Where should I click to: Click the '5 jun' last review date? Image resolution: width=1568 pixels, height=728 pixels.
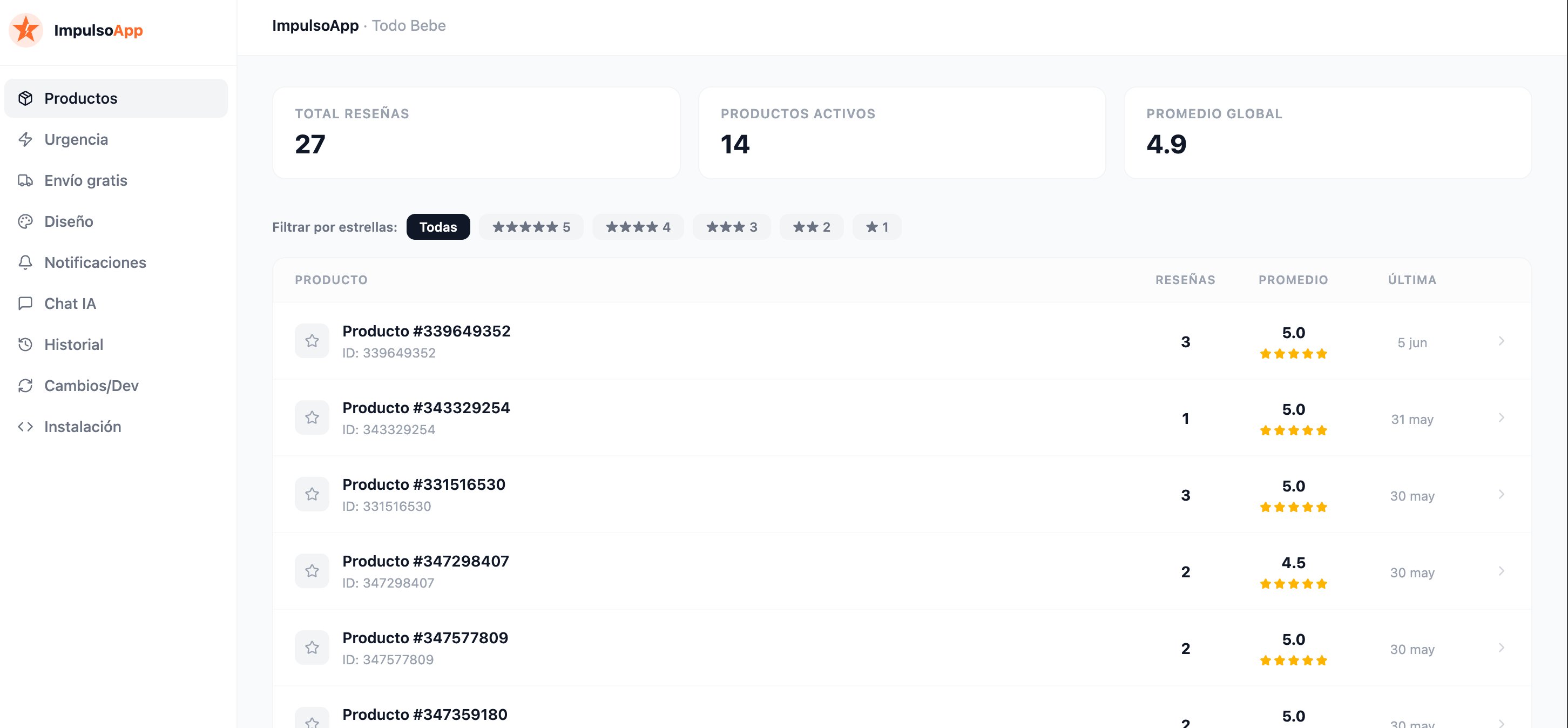(x=1412, y=343)
